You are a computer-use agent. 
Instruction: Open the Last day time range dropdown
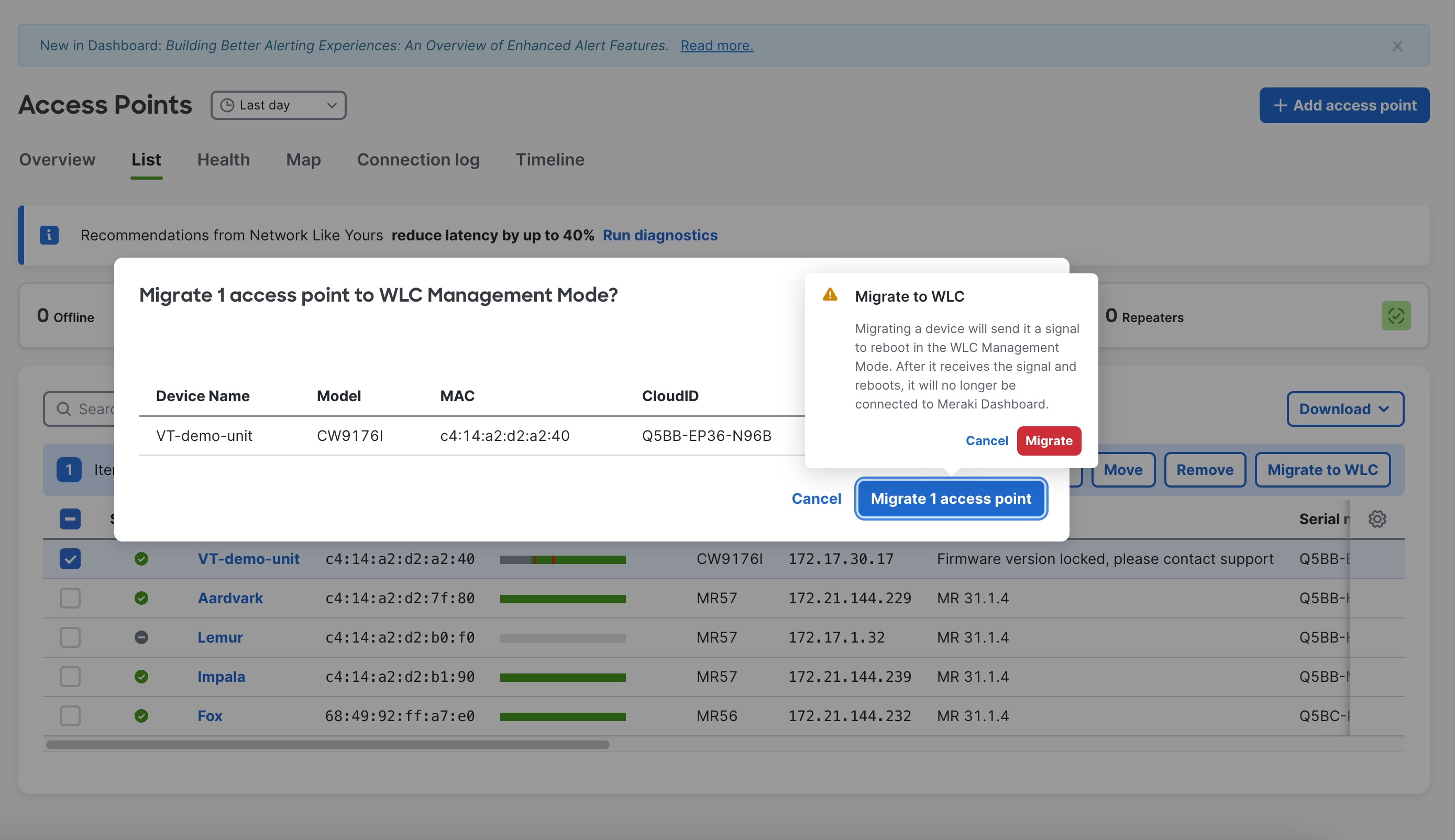point(279,105)
